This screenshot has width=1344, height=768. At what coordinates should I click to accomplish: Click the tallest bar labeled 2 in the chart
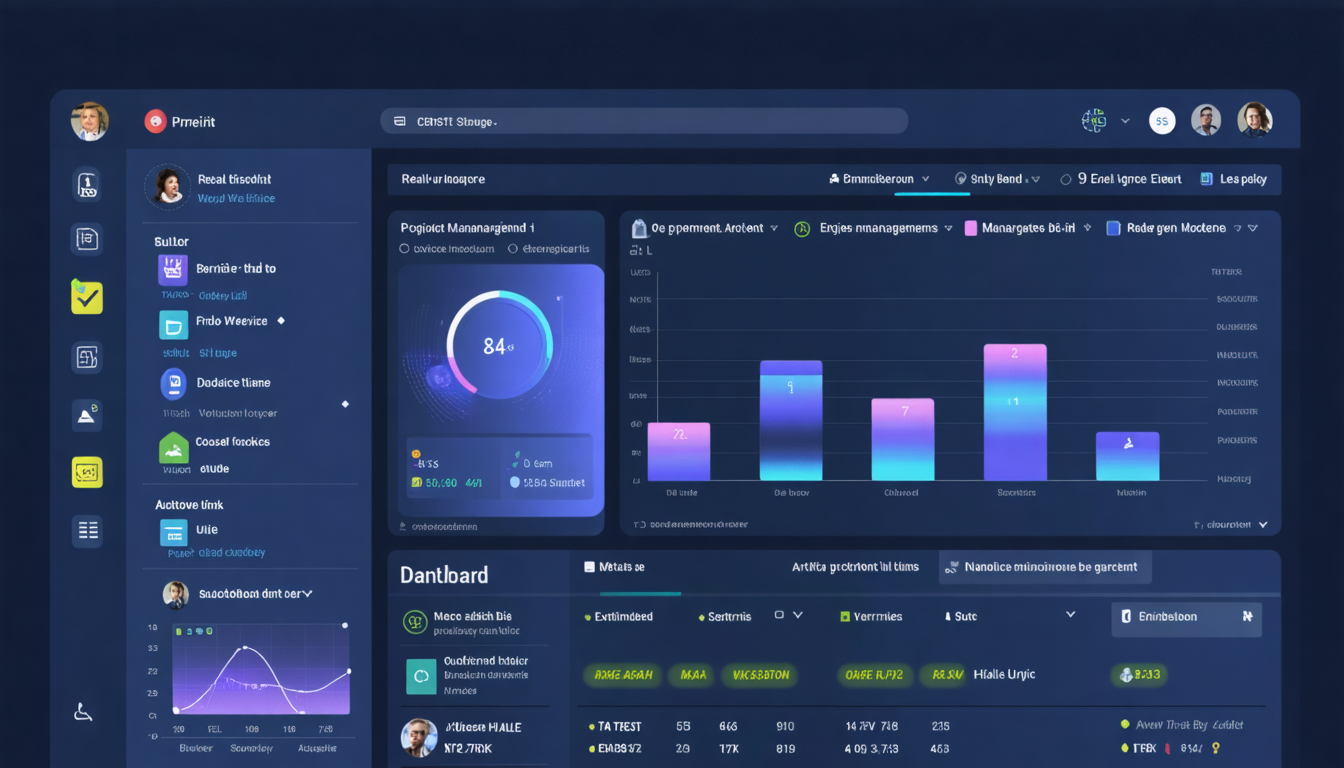pyautogui.click(x=1015, y=413)
